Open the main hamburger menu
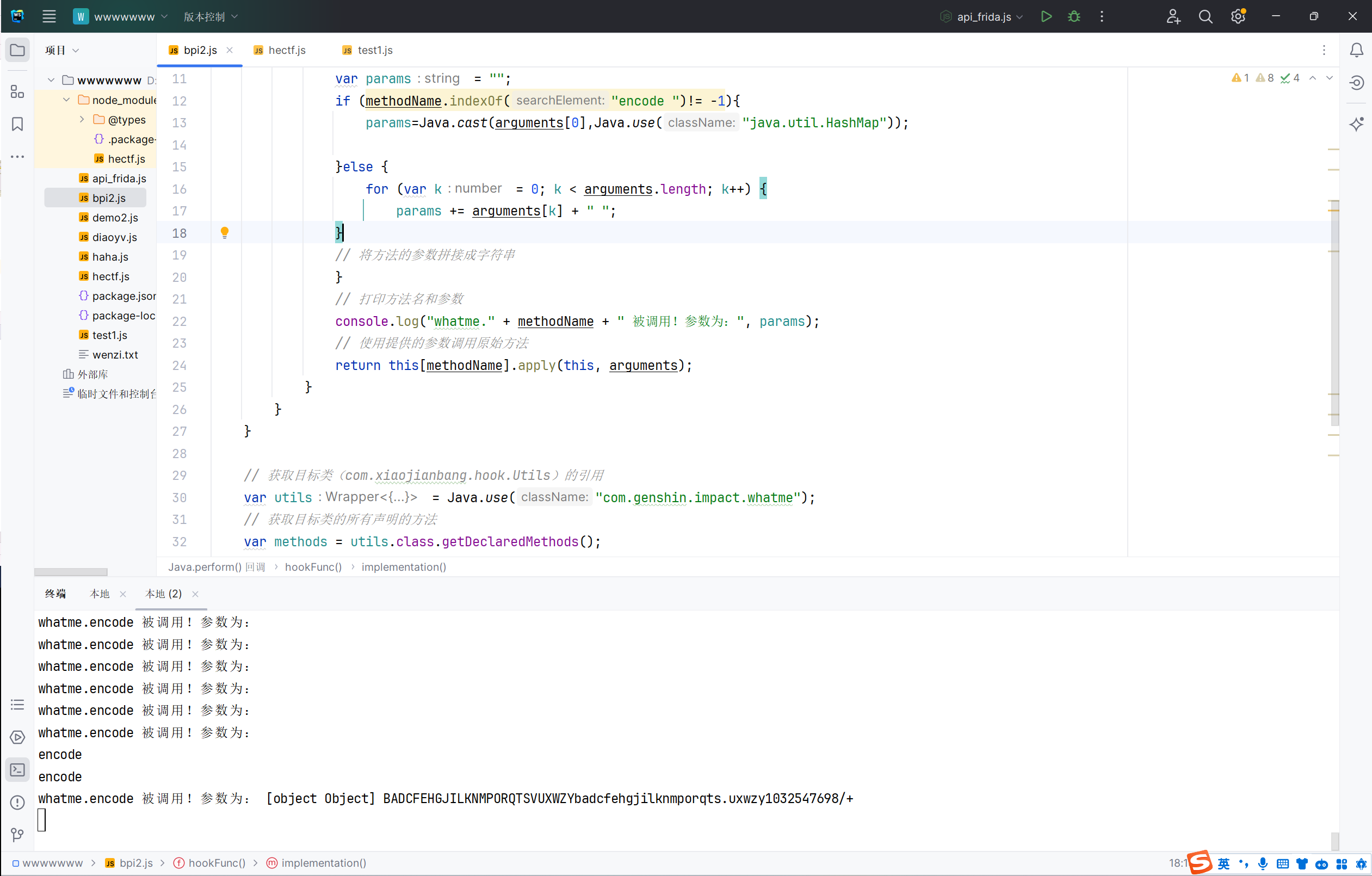The width and height of the screenshot is (1372, 876). tap(49, 16)
